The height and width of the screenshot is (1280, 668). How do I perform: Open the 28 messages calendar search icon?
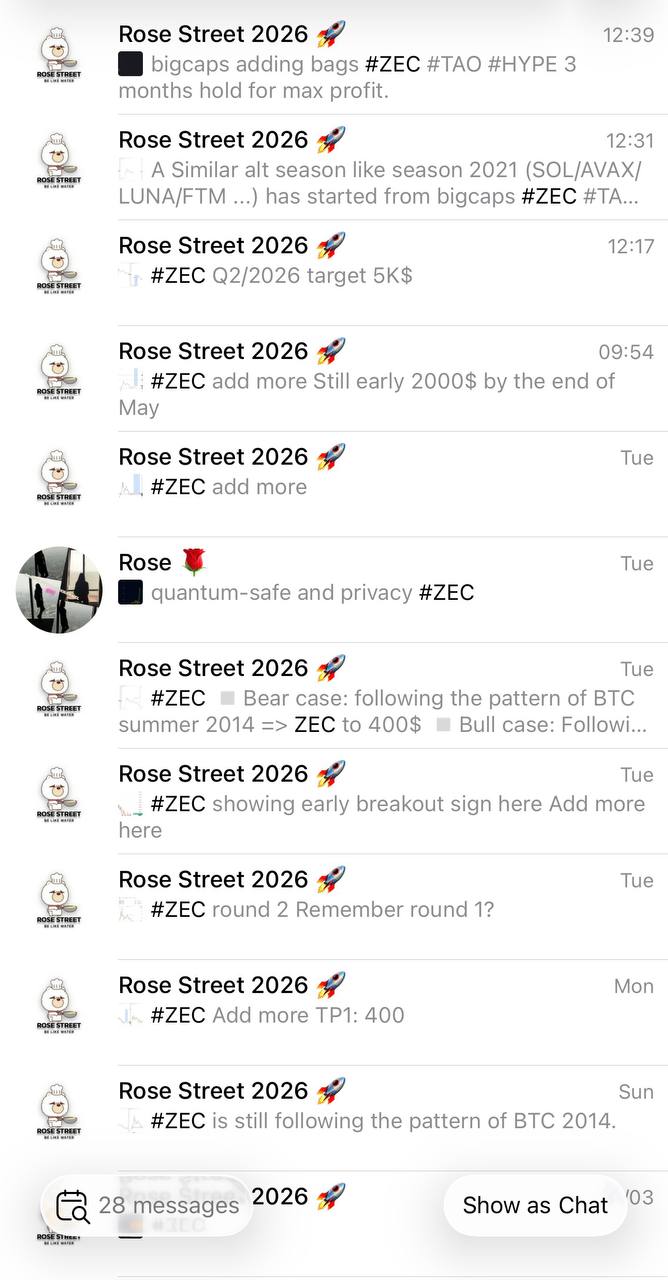point(73,1205)
